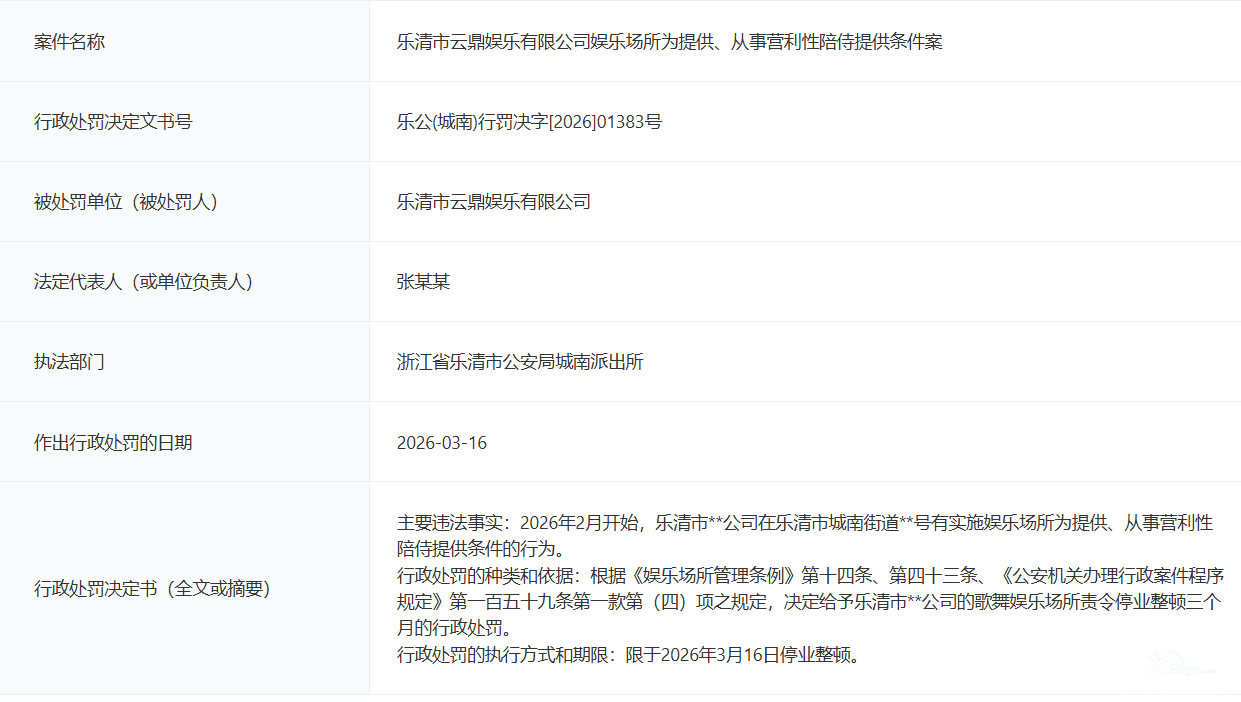Click the 行政处罚决定书（全文或摘要） label
This screenshot has width=1241, height=702.
click(152, 588)
